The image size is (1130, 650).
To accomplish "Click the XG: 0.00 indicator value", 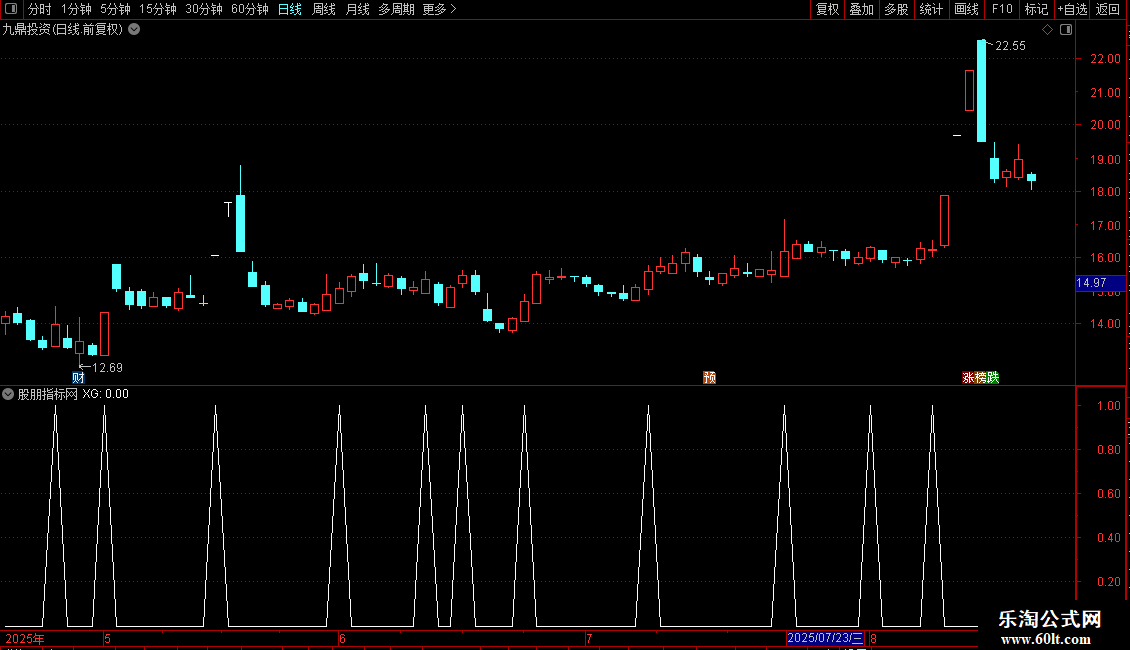I will pyautogui.click(x=105, y=394).
